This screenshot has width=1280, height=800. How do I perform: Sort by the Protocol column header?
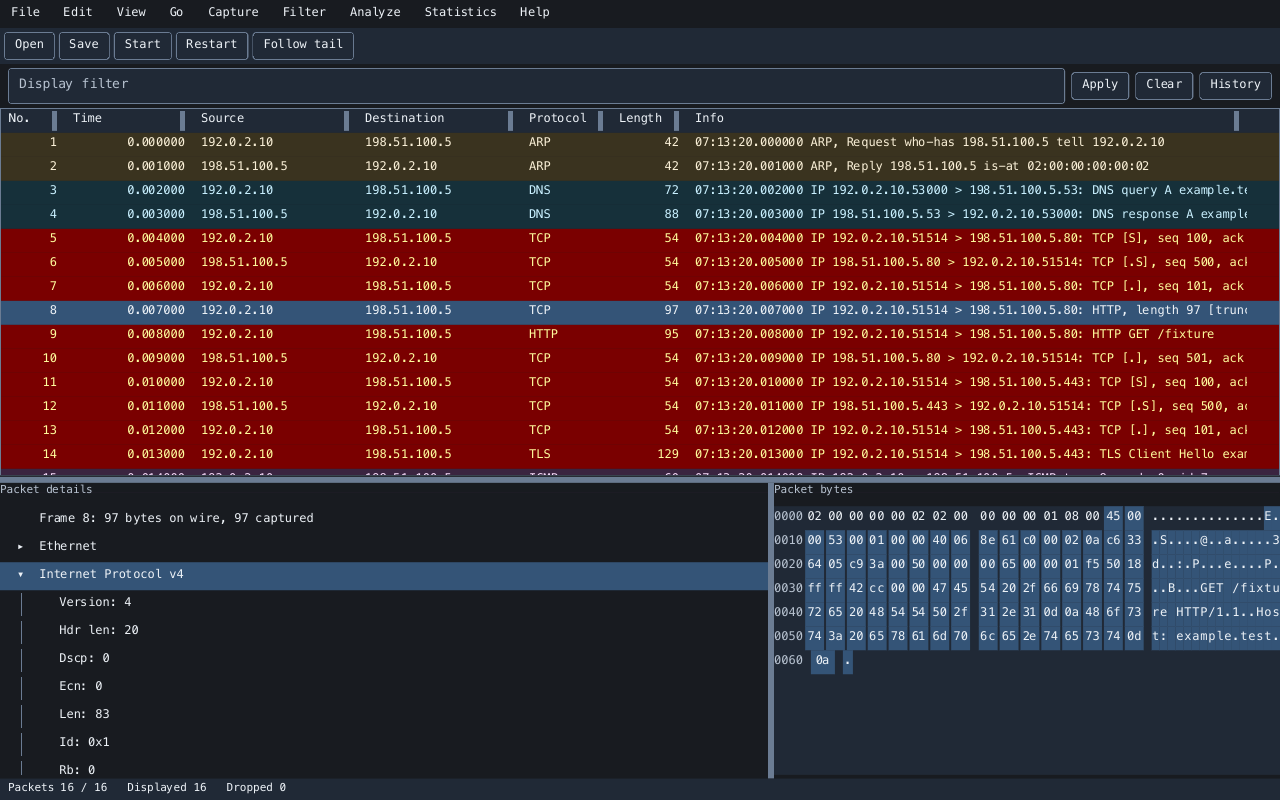tap(557, 118)
